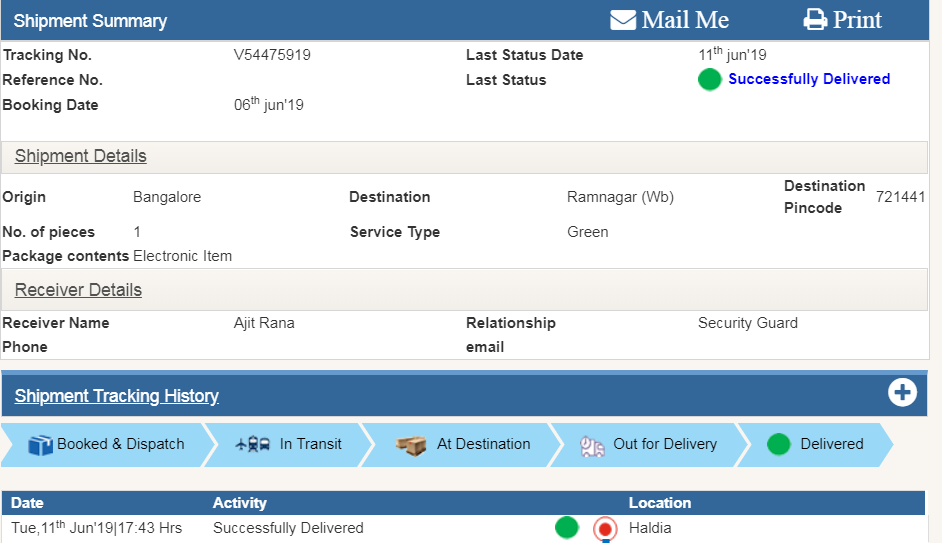
Task: Select the Booked & Dispatch stage
Action: pyautogui.click(x=120, y=445)
